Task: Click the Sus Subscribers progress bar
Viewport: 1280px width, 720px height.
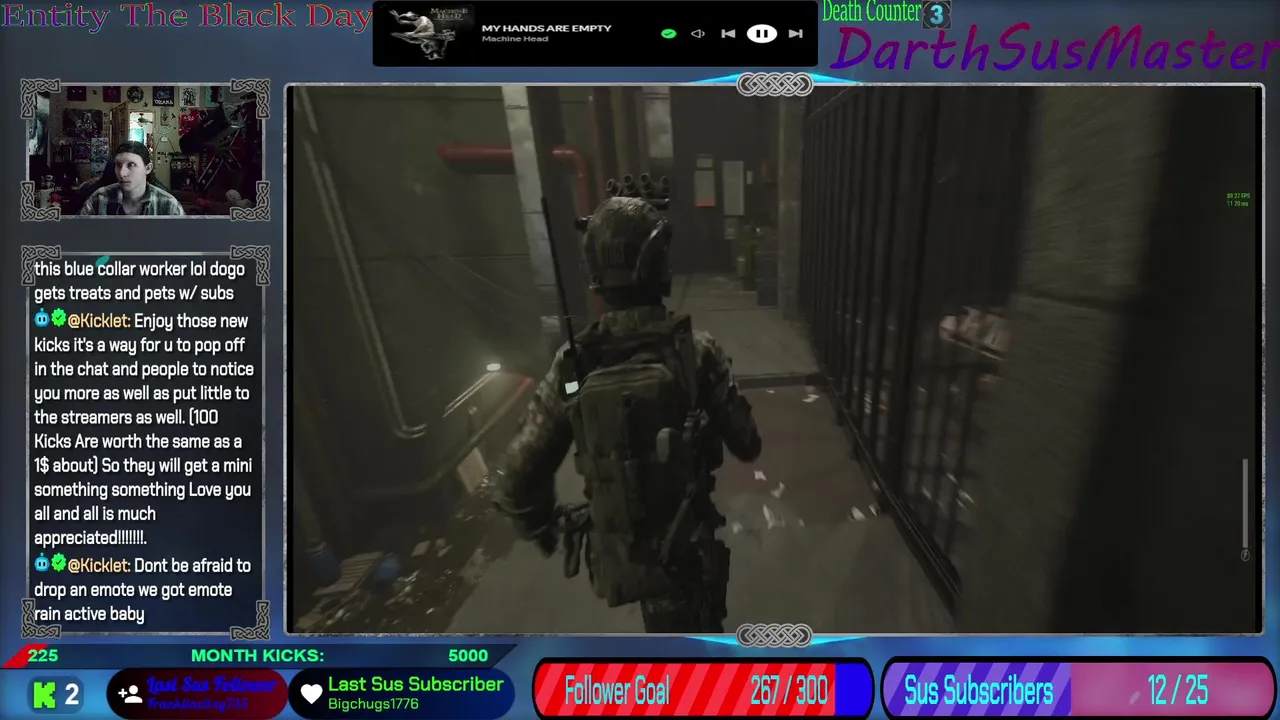Action: click(x=1077, y=691)
